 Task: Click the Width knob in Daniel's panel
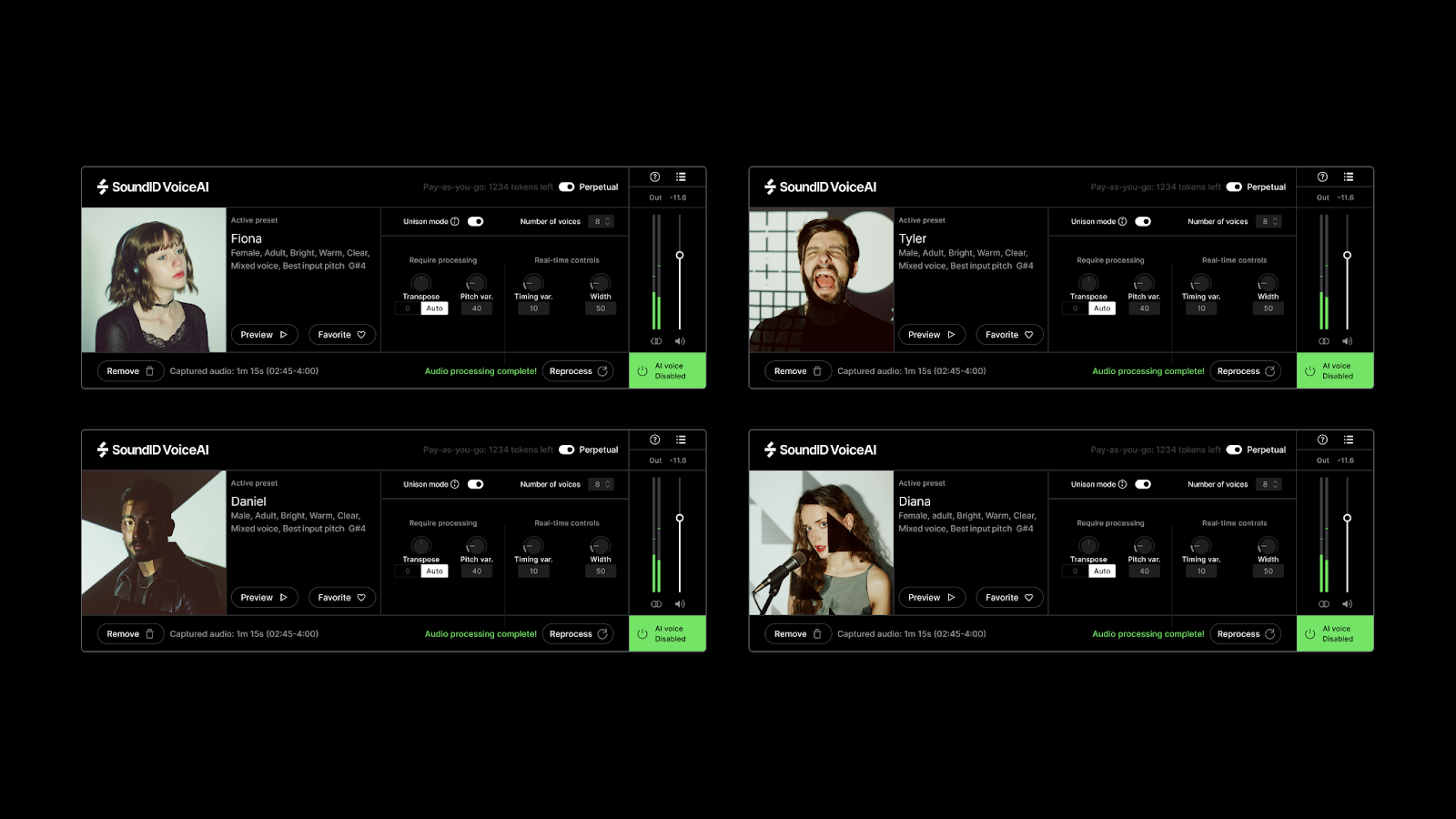coord(601,546)
